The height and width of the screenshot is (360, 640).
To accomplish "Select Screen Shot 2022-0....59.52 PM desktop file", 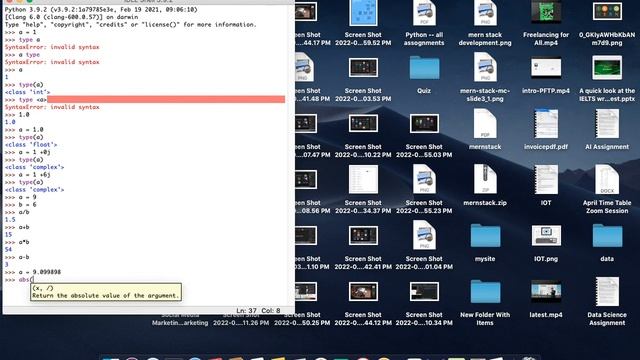I will click(363, 13).
